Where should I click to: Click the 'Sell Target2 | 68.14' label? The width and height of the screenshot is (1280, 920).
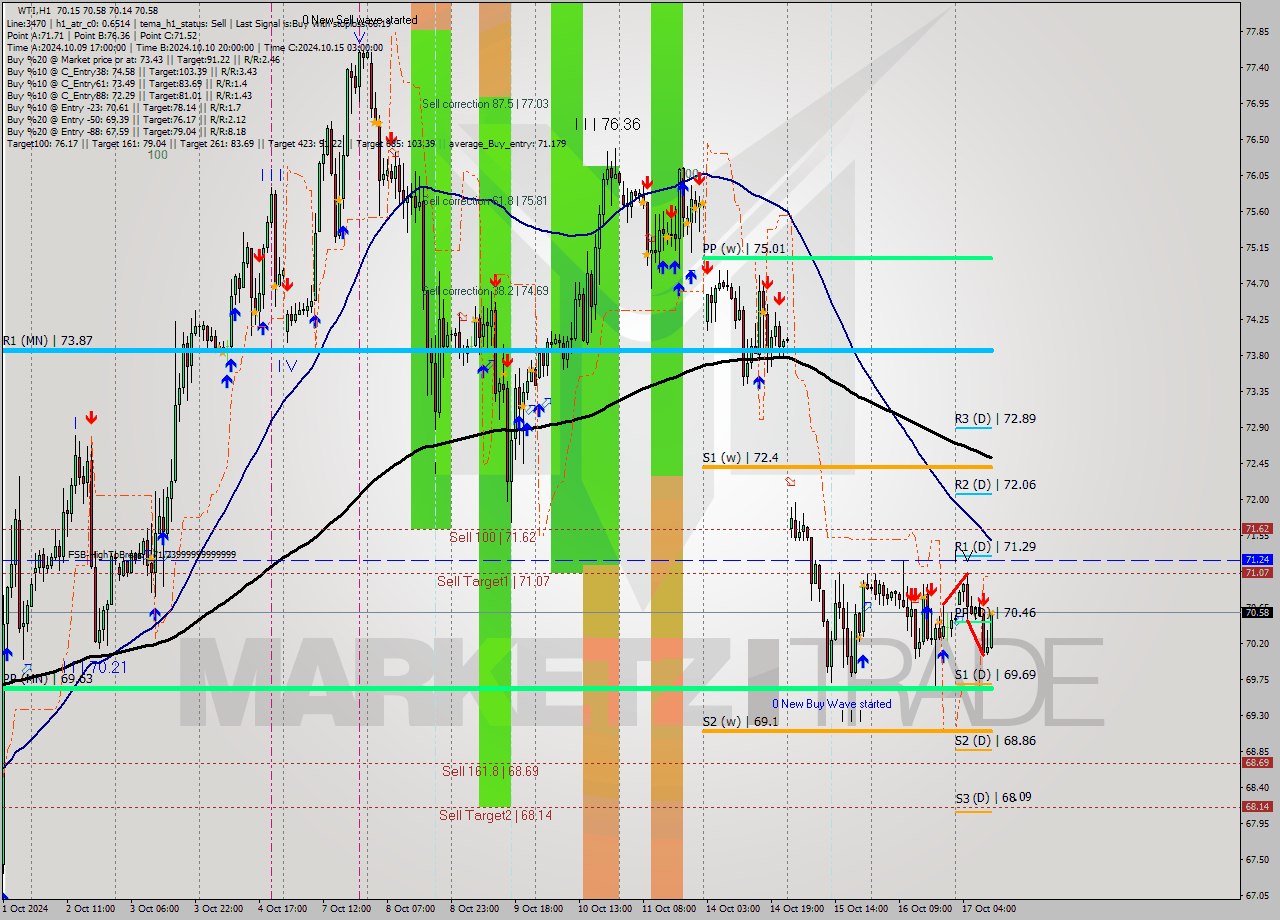click(495, 815)
